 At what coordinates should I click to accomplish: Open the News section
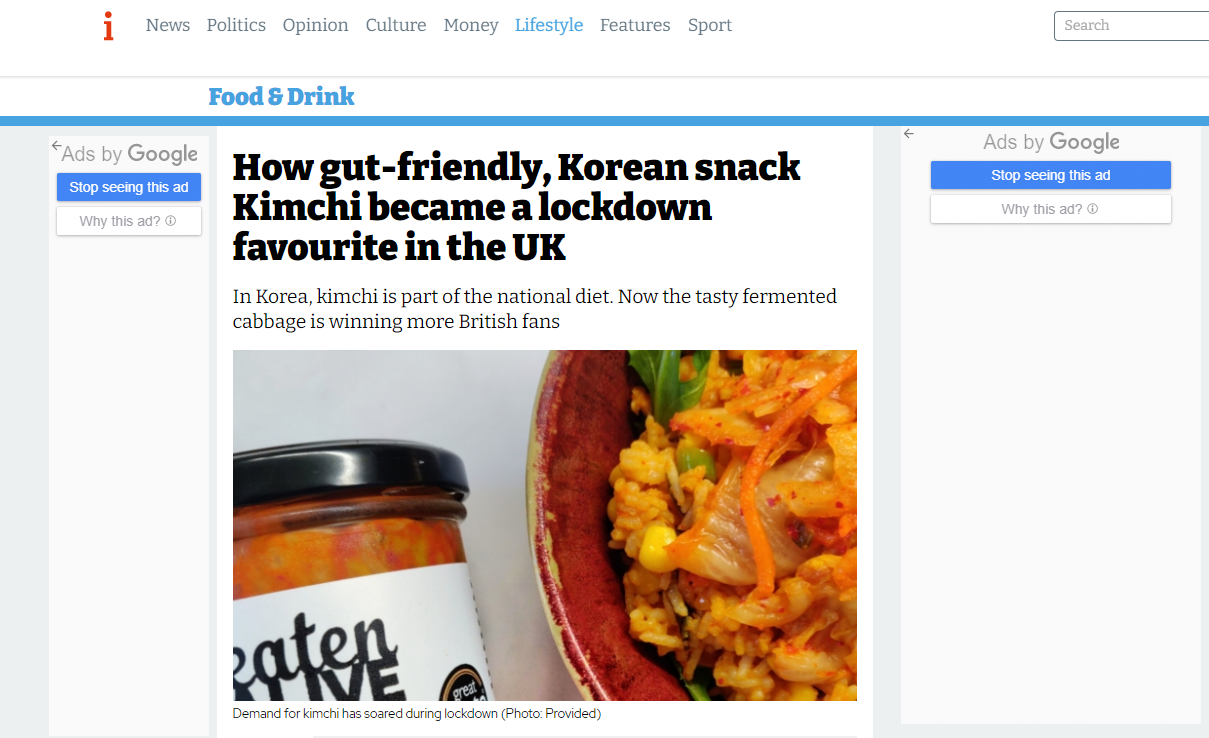[168, 25]
